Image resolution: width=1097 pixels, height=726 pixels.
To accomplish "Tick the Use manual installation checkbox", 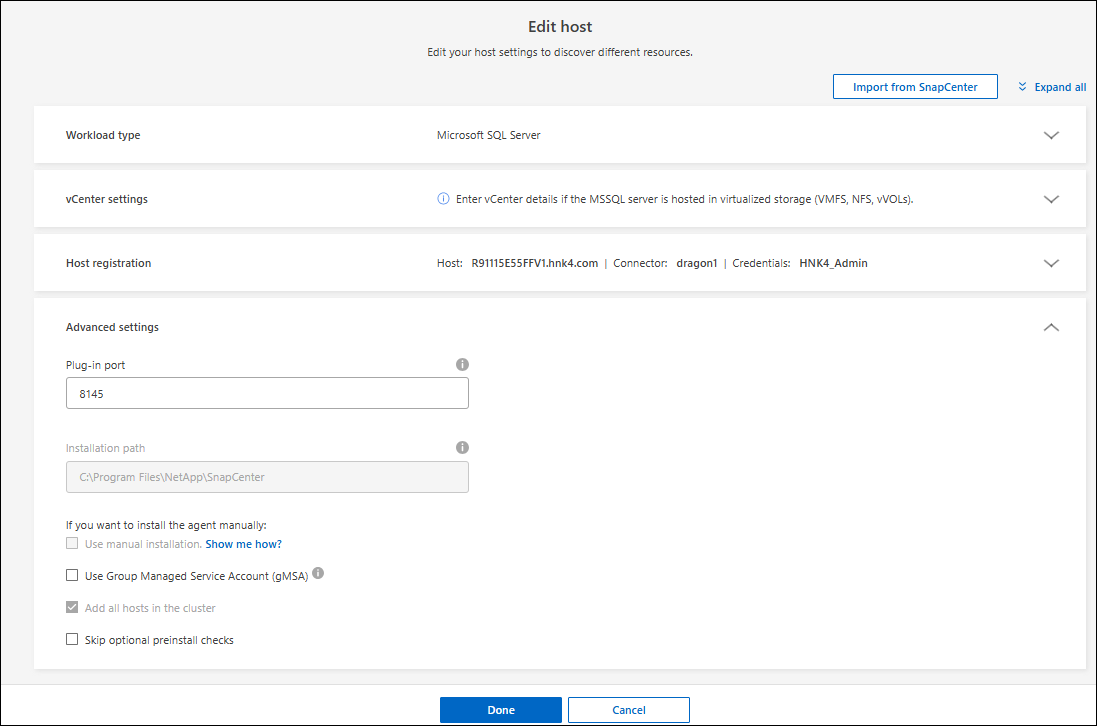I will tap(72, 543).
